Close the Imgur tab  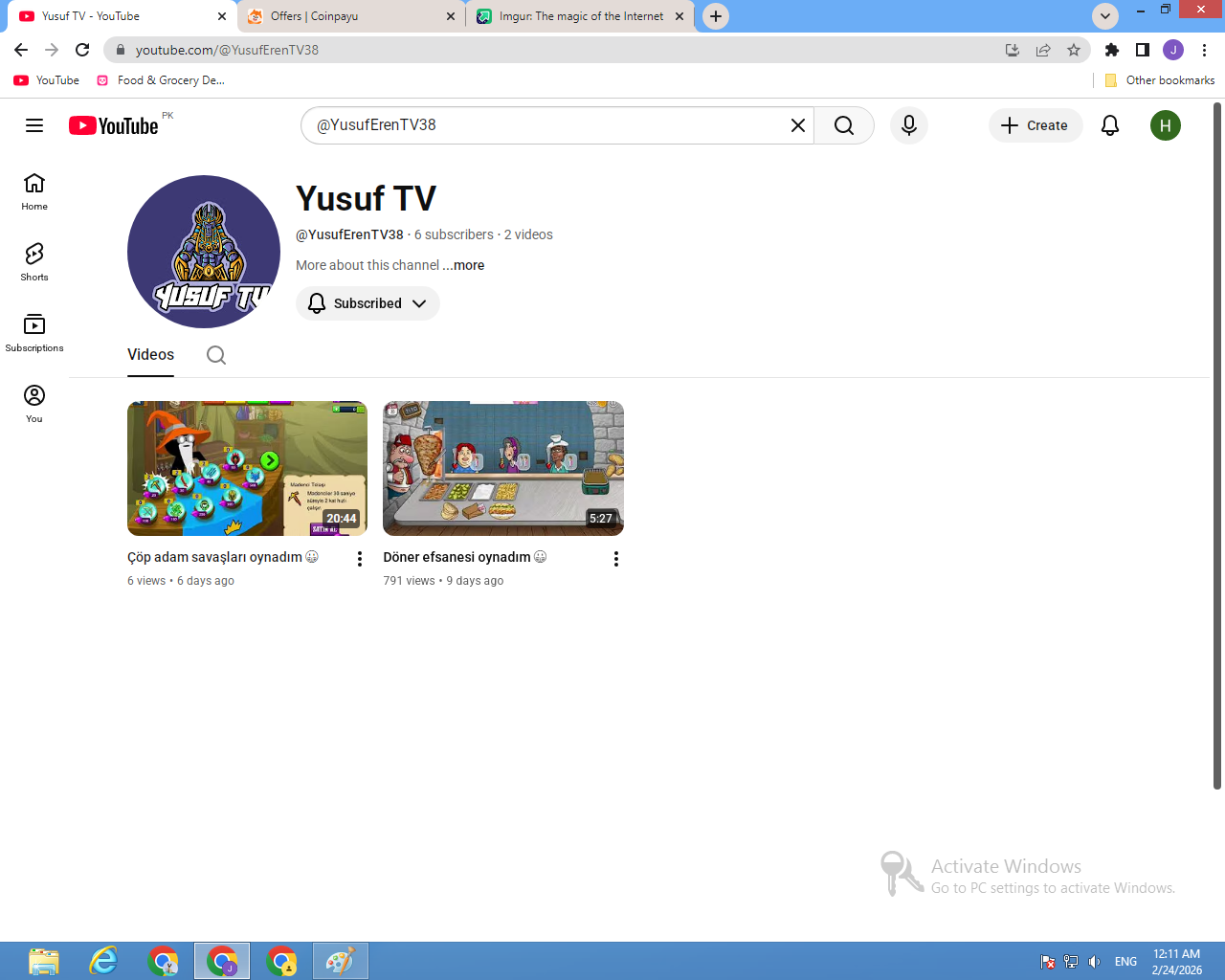[x=679, y=16]
